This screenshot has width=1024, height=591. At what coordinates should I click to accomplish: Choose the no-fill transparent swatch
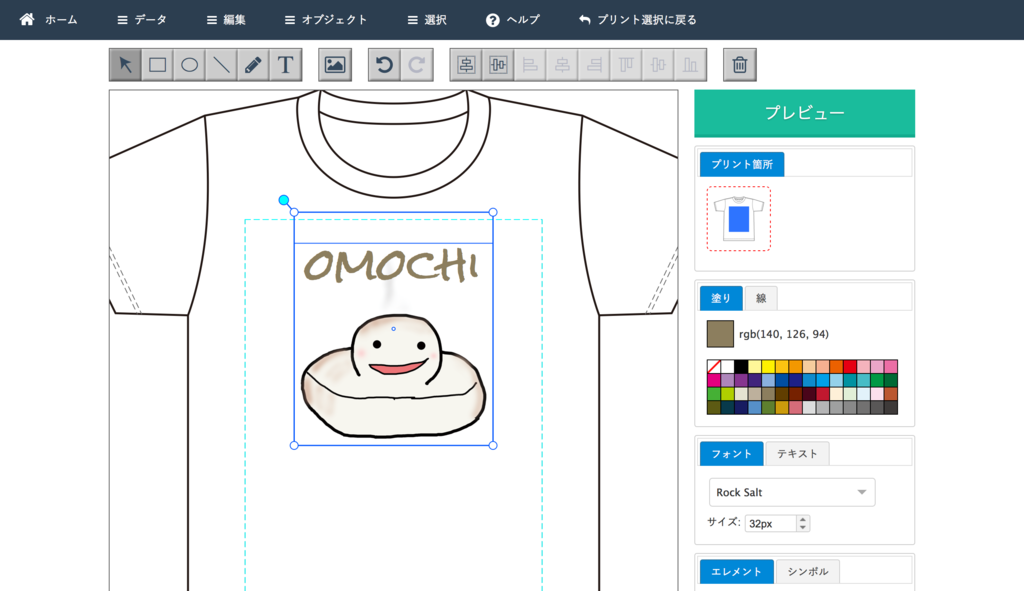click(713, 366)
